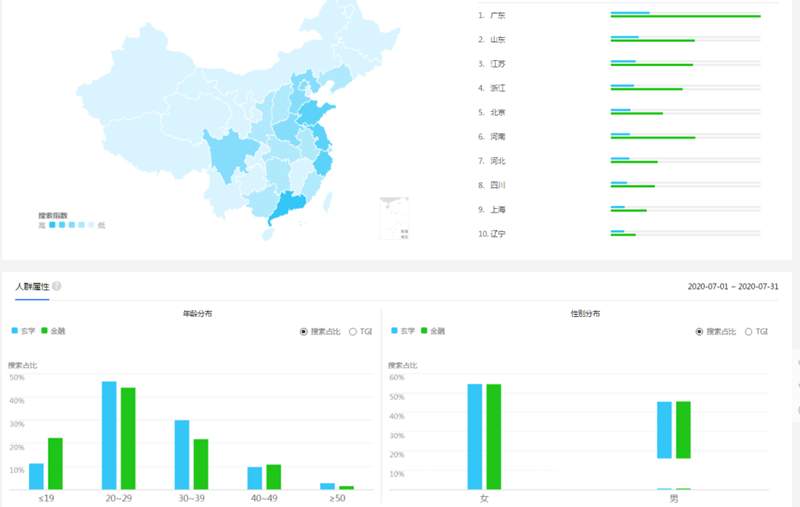Toggle green 金融 legend in age distribution chart
The image size is (800, 507).
pyautogui.click(x=52, y=331)
